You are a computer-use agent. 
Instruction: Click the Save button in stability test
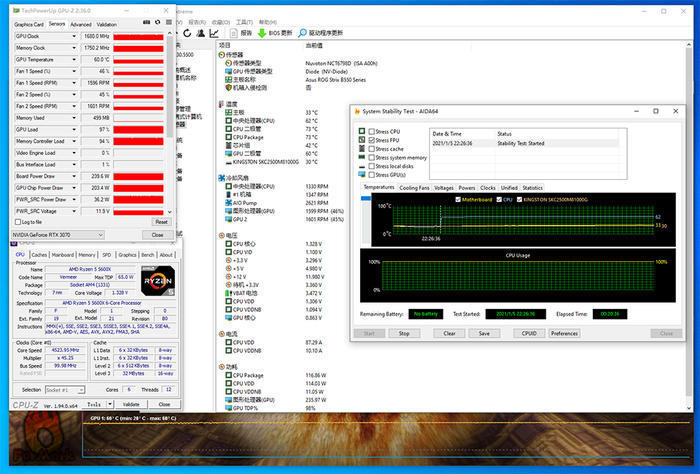[x=484, y=333]
